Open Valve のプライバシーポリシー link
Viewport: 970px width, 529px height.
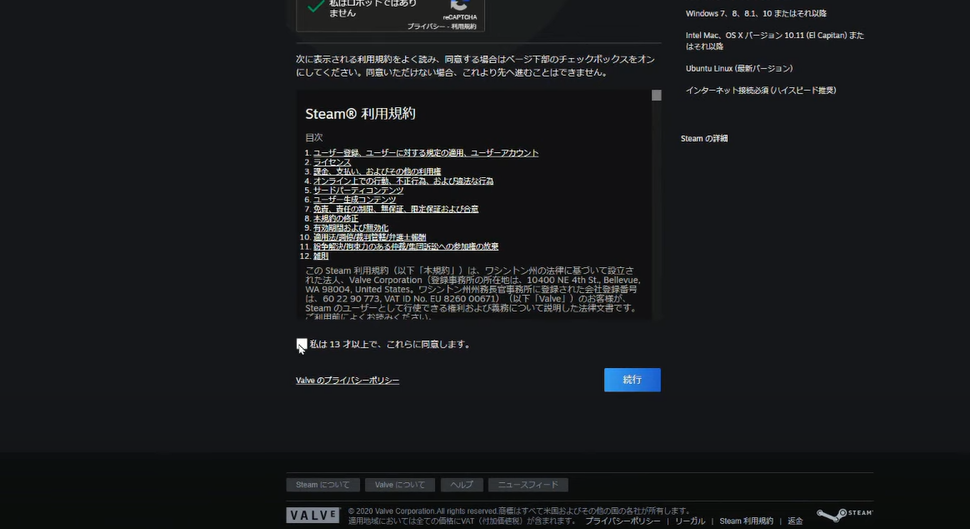click(347, 381)
